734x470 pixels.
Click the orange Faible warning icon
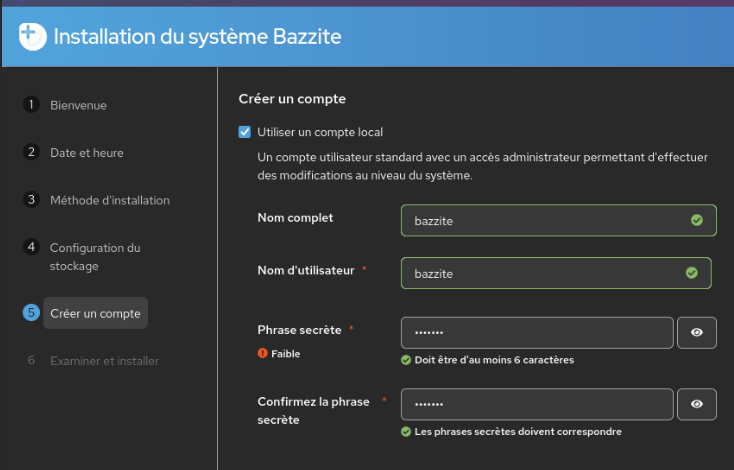point(262,353)
